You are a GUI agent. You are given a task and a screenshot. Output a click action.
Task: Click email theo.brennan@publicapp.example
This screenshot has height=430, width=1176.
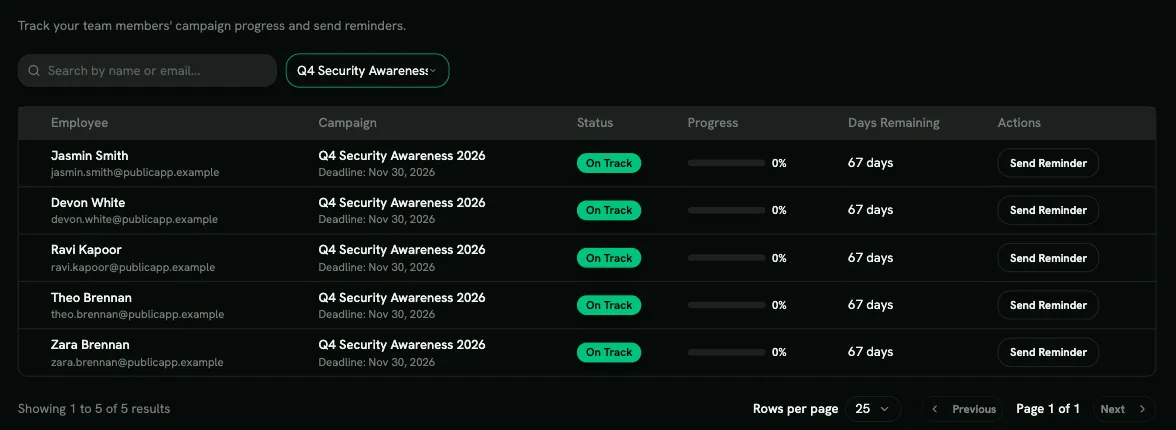point(137,314)
